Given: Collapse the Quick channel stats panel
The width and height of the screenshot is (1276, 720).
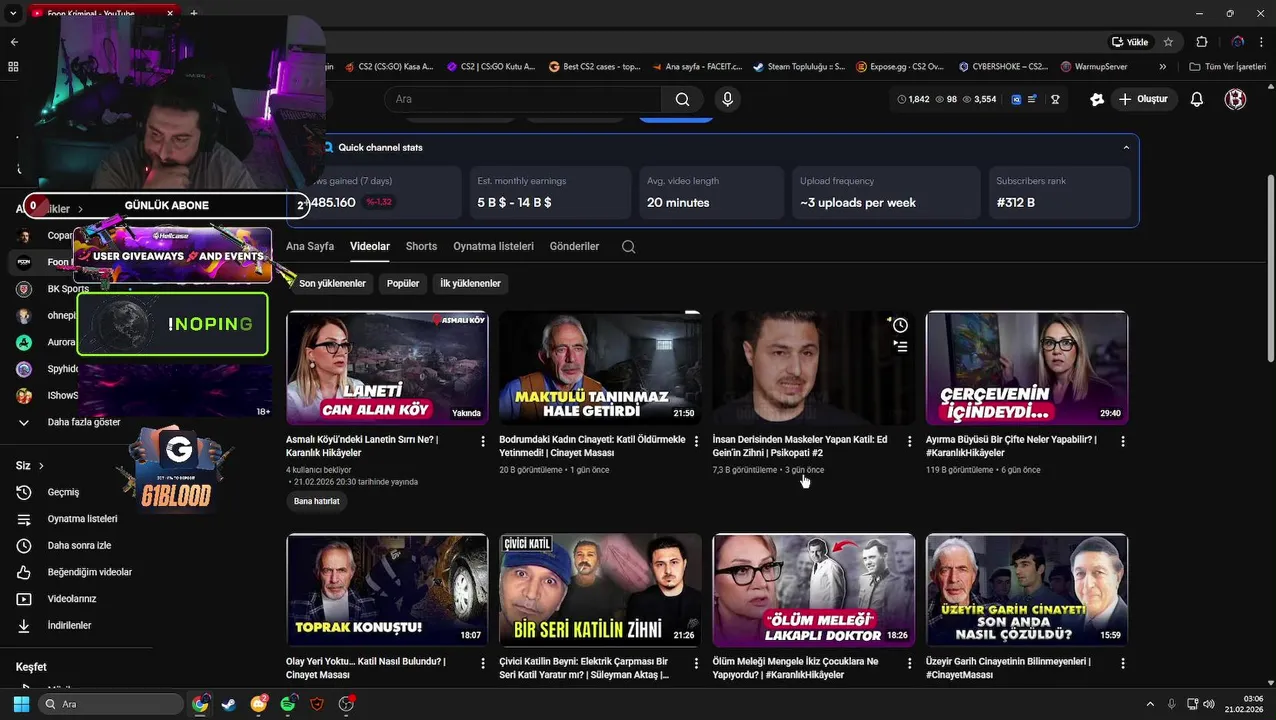Looking at the screenshot, I should (1126, 147).
